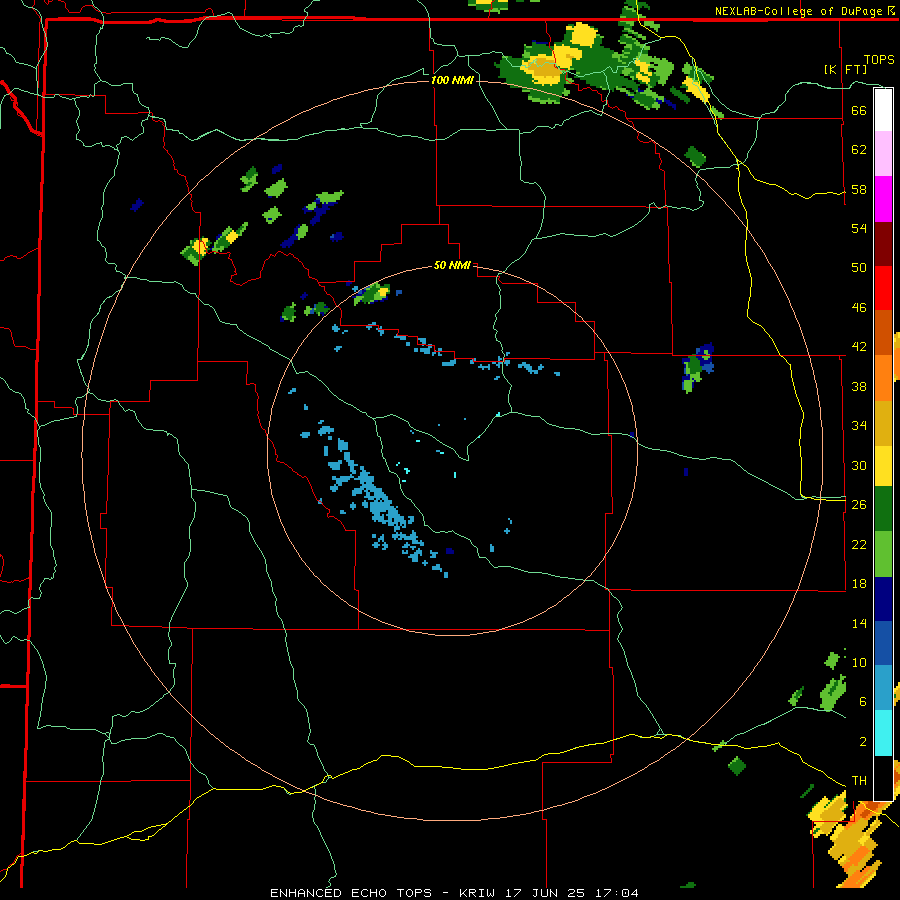Click the 17 JUN 25 date text
This screenshot has width=900, height=900.
547,893
